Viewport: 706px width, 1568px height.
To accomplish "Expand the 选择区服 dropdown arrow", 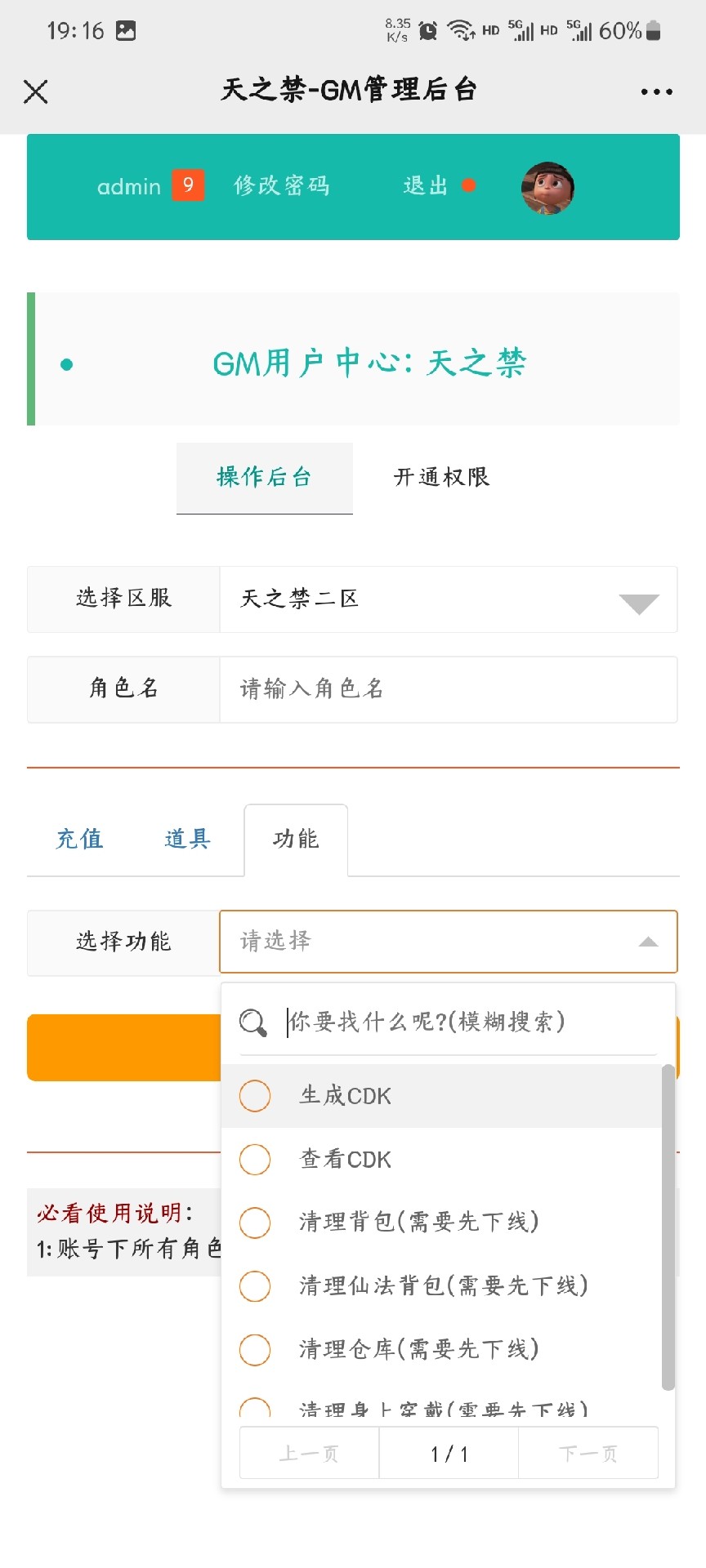I will 639,604.
